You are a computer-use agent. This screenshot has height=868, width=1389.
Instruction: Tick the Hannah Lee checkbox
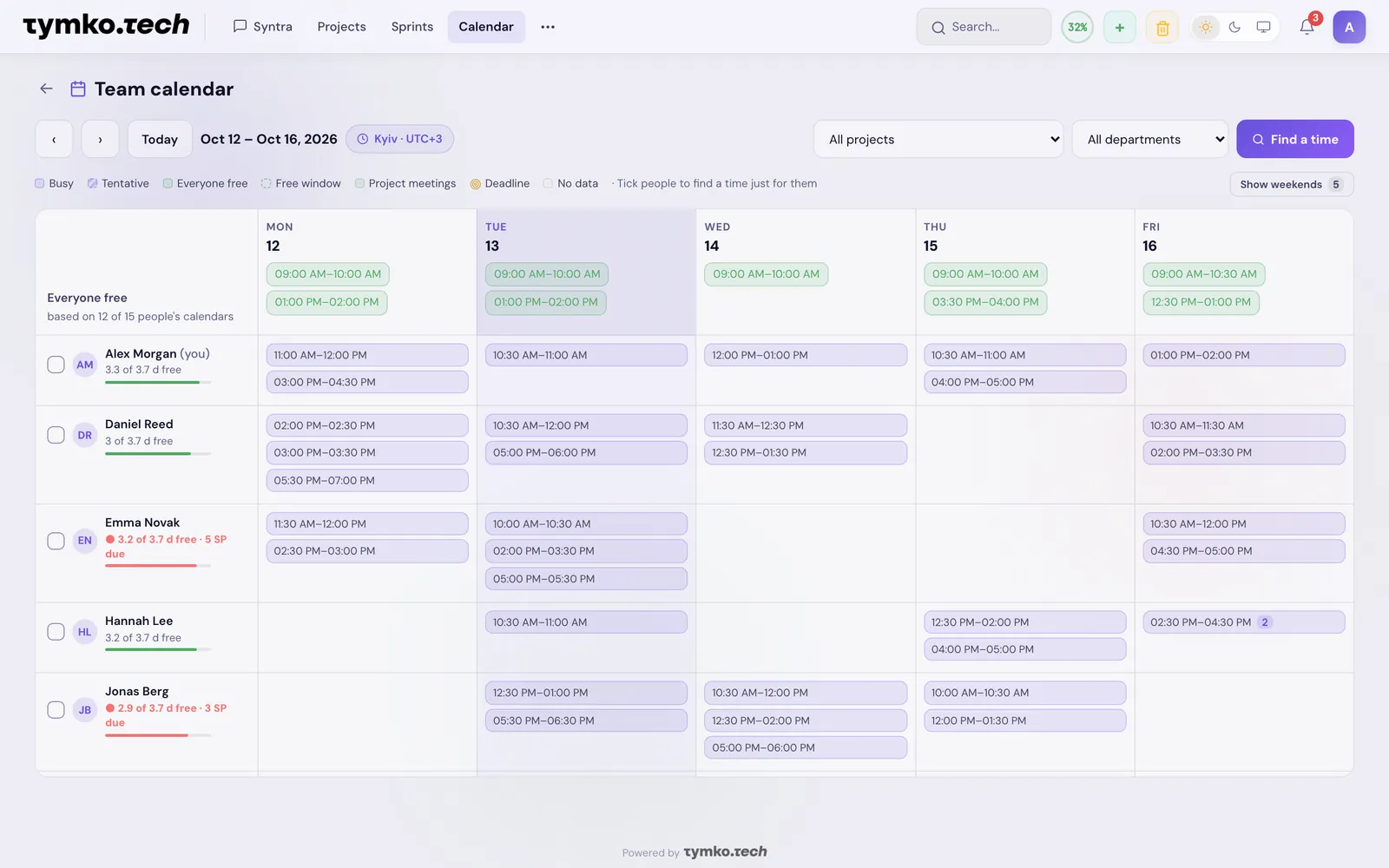tap(56, 632)
